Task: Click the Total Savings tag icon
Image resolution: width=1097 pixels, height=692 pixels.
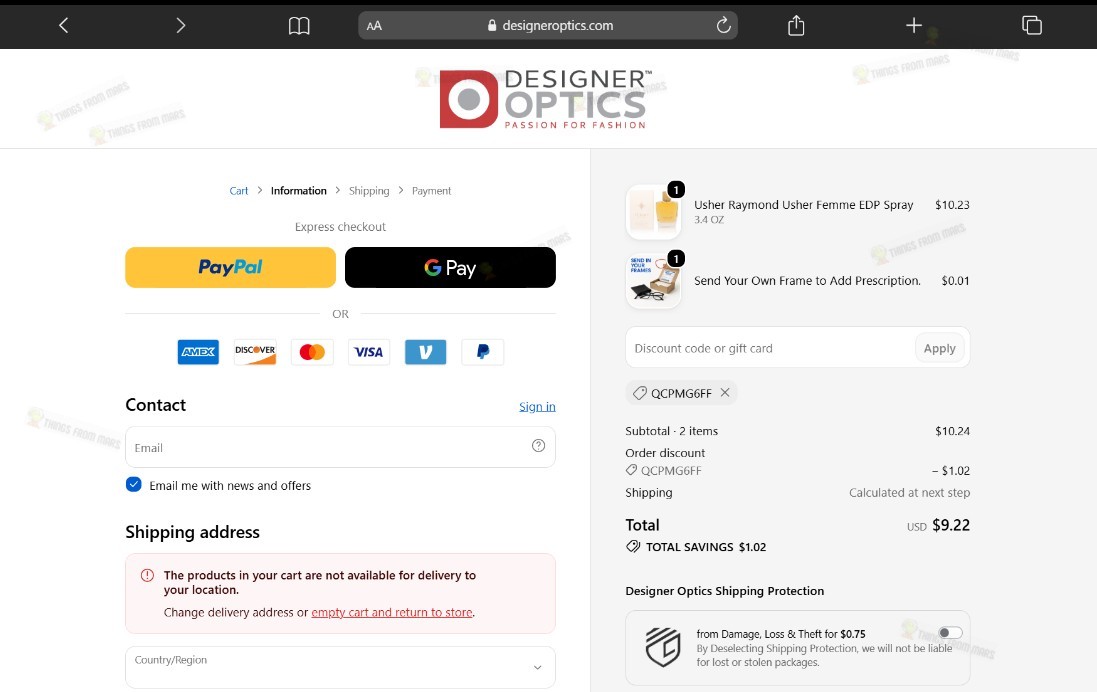Action: pyautogui.click(x=633, y=546)
